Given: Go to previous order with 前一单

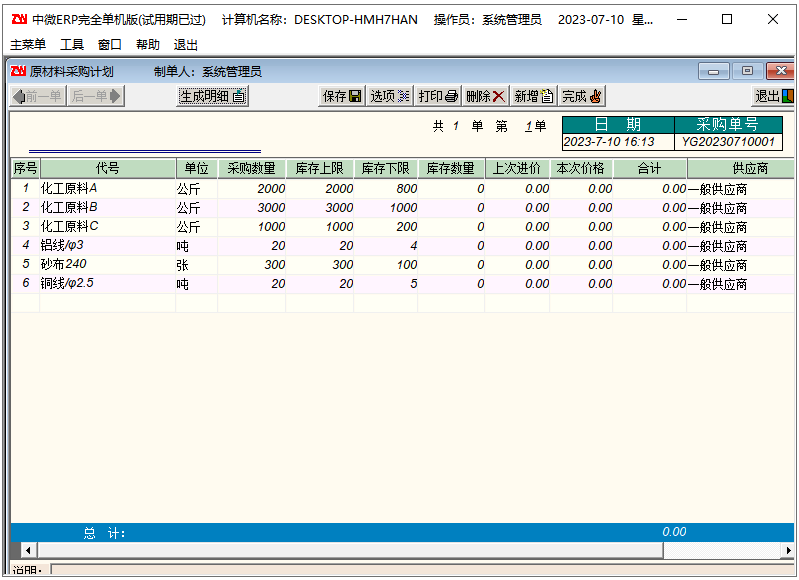Looking at the screenshot, I should tap(38, 96).
